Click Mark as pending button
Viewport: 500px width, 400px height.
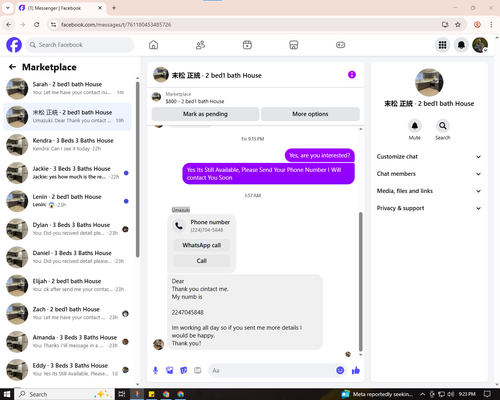(205, 114)
